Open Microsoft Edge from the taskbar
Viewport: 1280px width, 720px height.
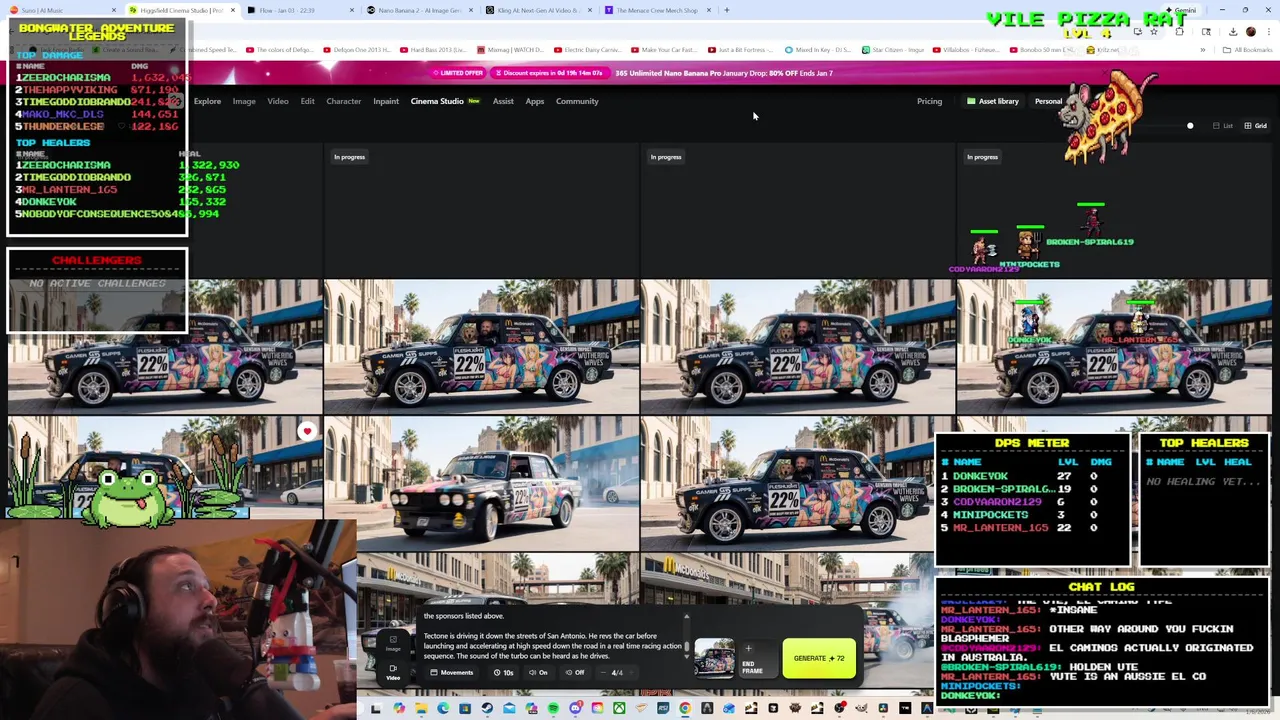(443, 708)
